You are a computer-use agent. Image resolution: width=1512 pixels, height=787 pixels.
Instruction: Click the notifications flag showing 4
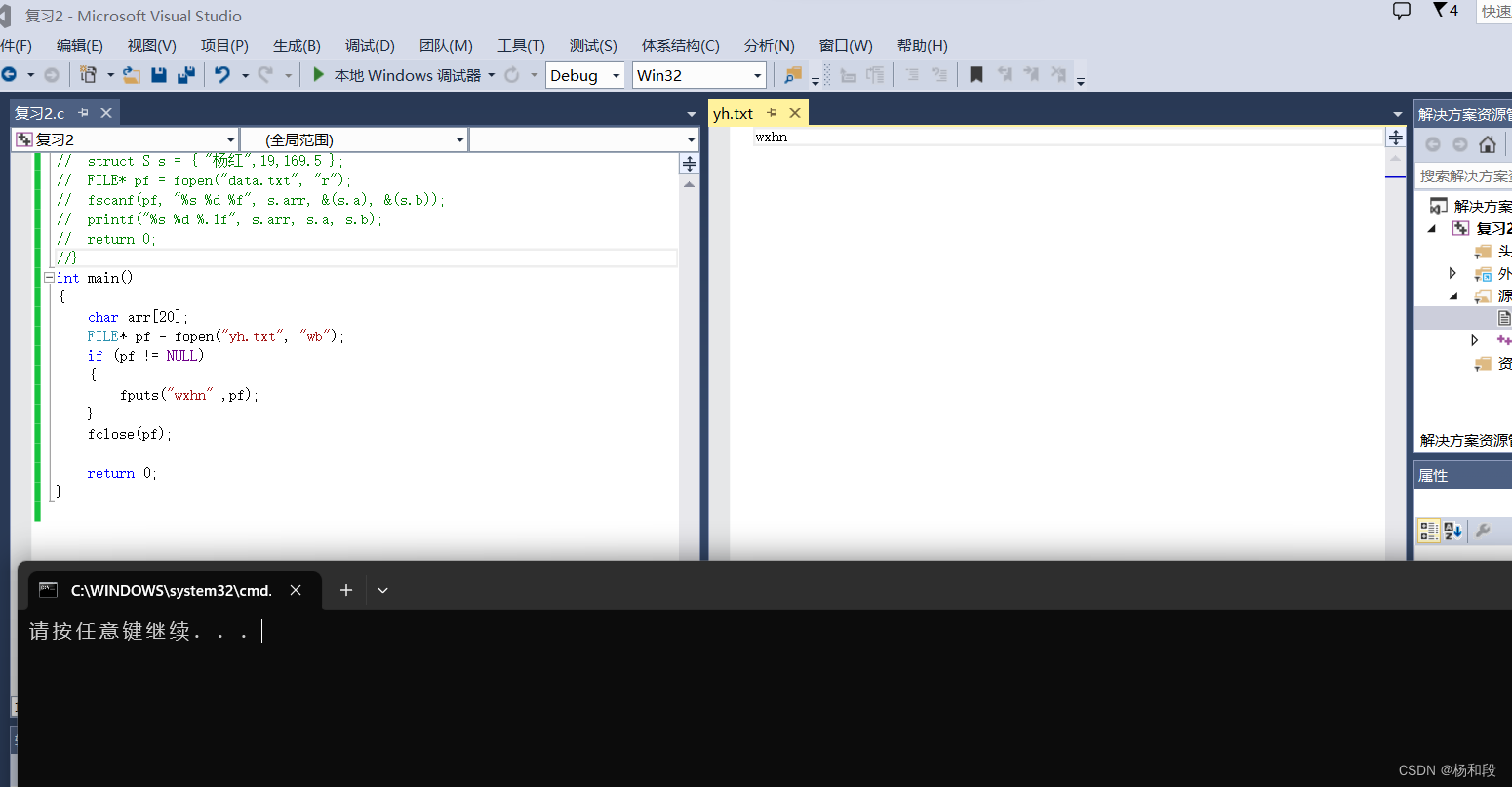pyautogui.click(x=1446, y=11)
